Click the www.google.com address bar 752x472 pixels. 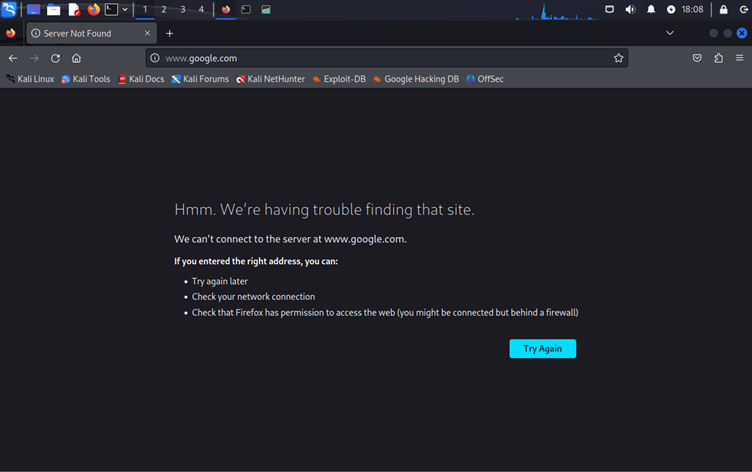[x=380, y=58]
